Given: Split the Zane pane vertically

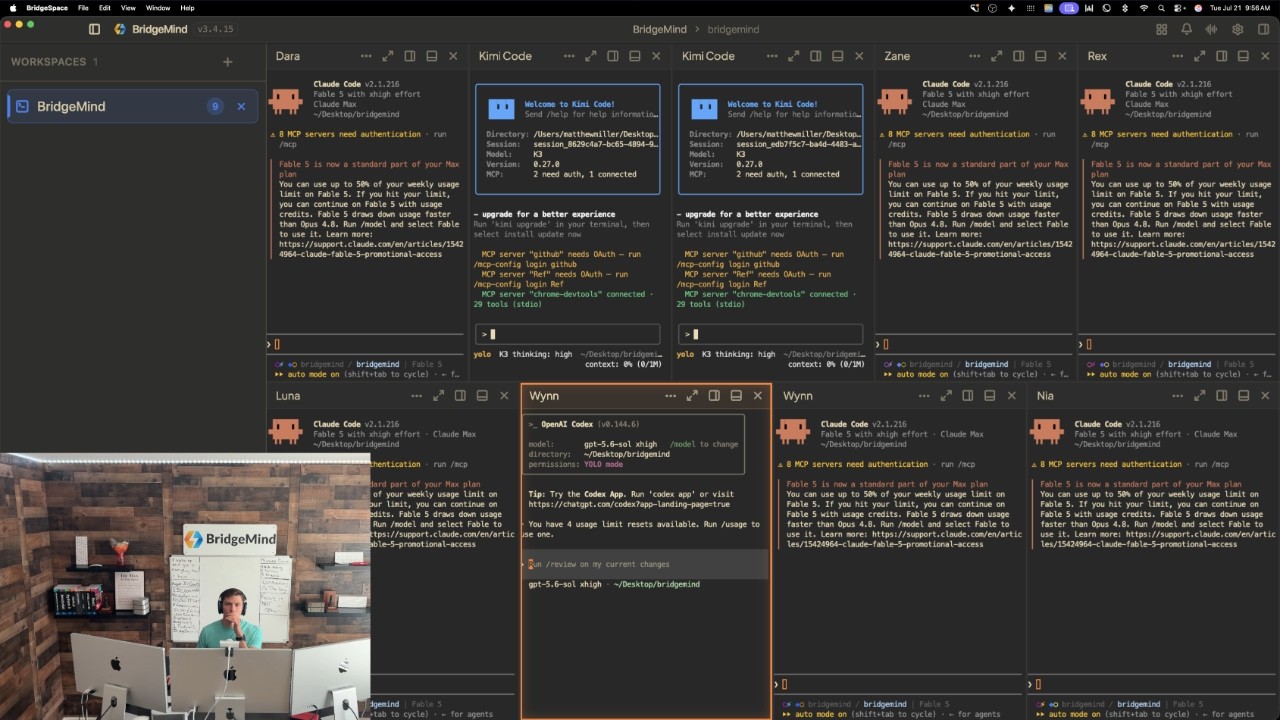Looking at the screenshot, I should [x=1019, y=56].
